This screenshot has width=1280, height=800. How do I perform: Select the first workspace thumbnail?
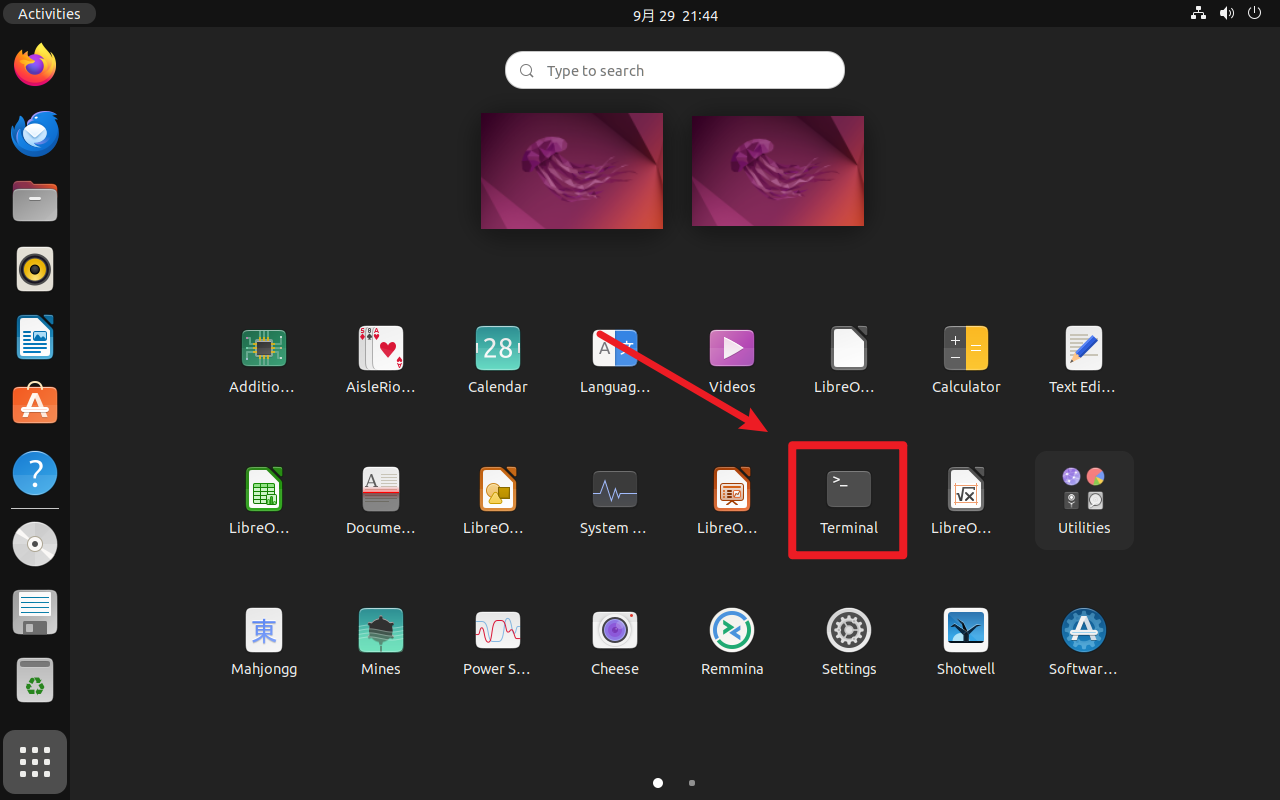click(x=572, y=171)
